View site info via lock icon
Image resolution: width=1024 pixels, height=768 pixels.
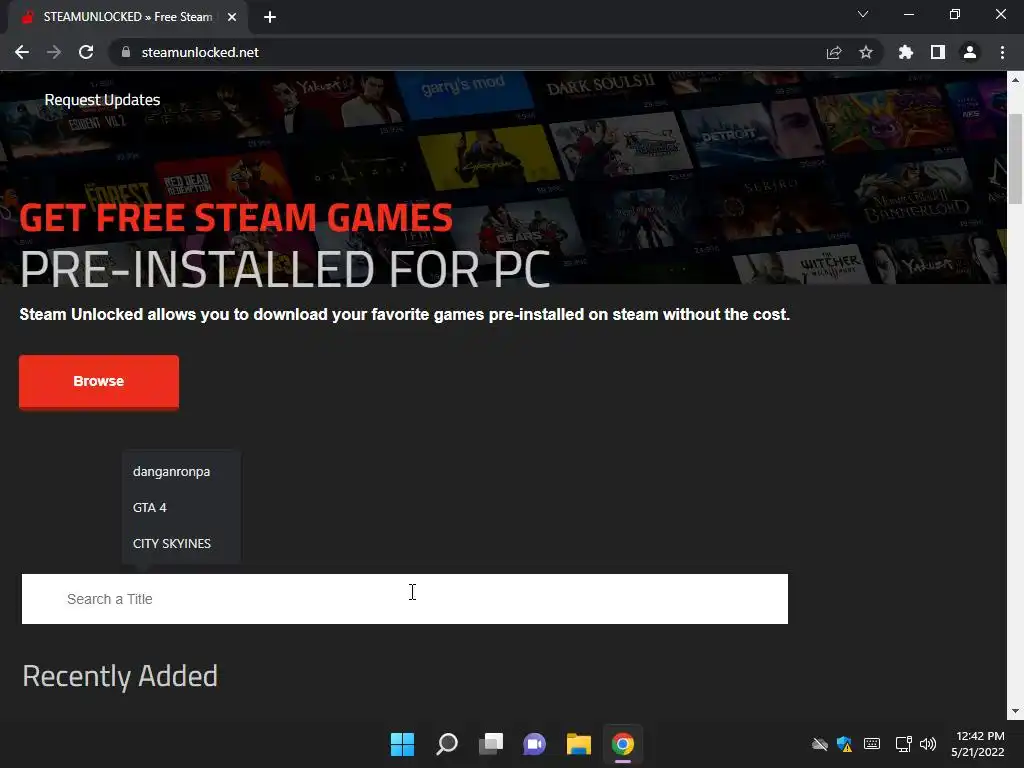coord(125,52)
